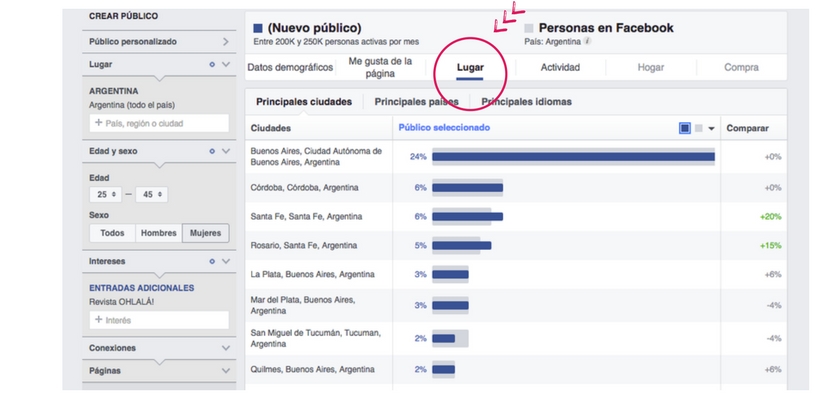Image resolution: width=840 pixels, height=400 pixels.
Task: Select Todos gender option
Action: [112, 233]
